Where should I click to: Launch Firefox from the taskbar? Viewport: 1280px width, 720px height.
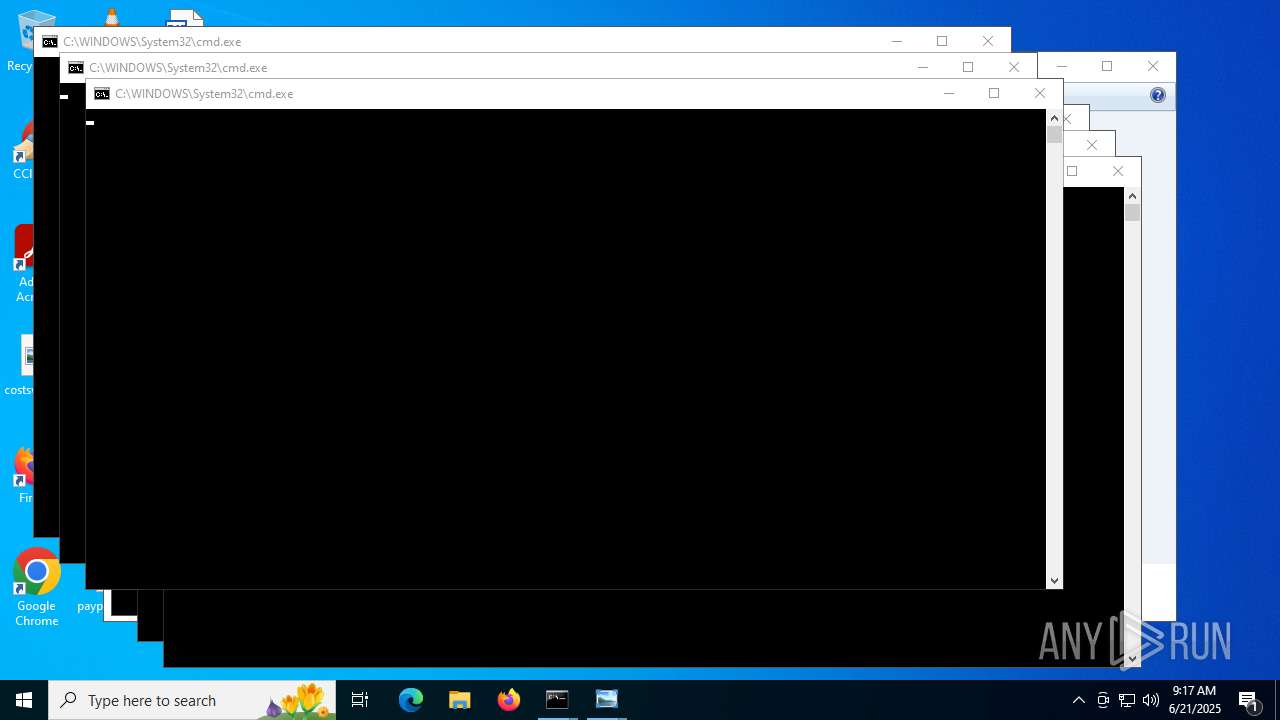[509, 700]
